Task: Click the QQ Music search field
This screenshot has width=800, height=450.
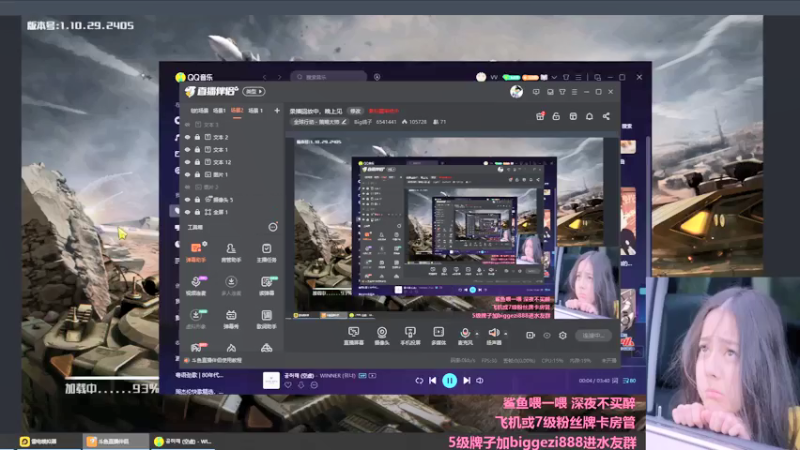Action: (x=329, y=77)
